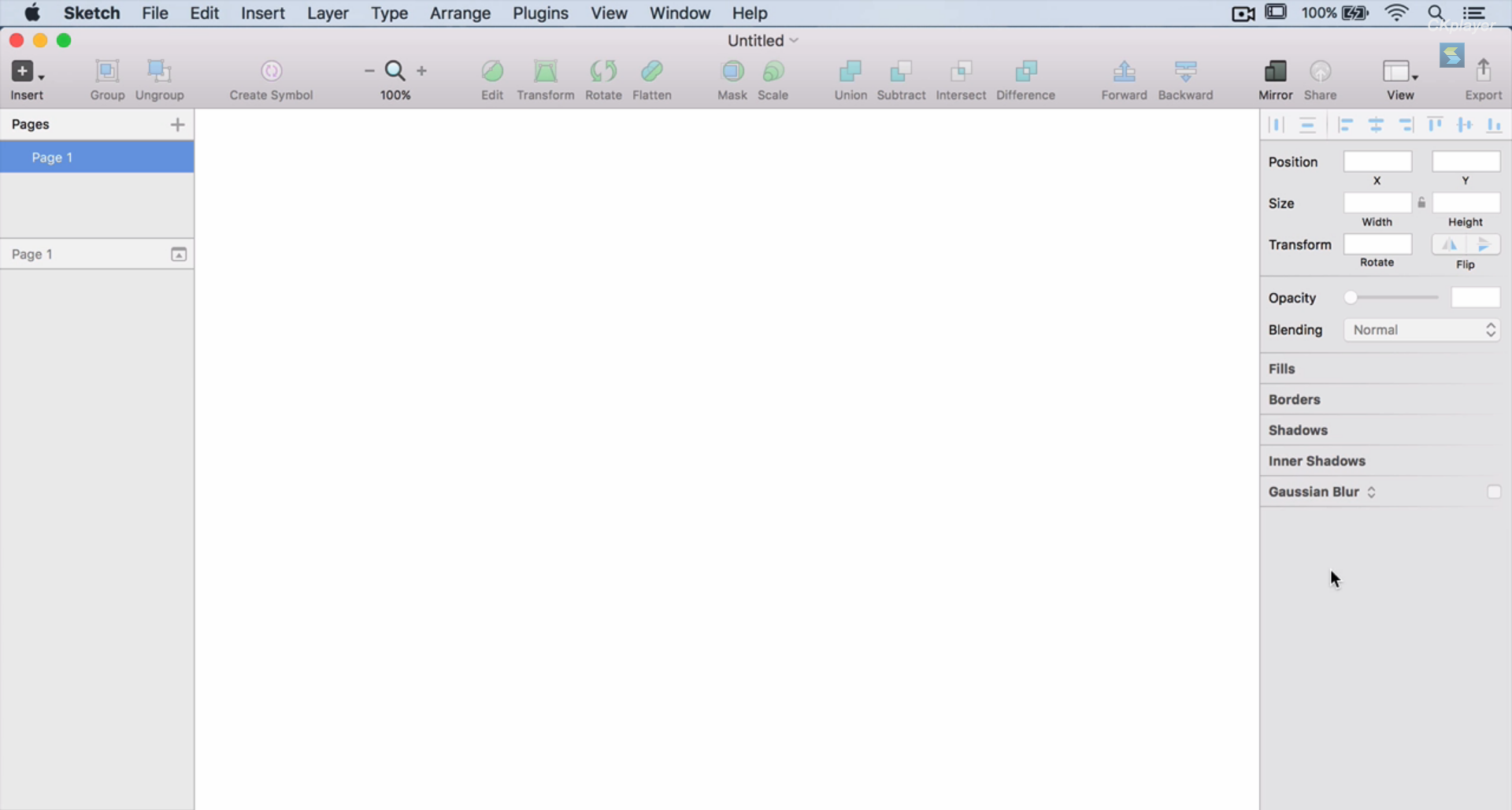Select the Edit tool
Screen dimensions: 1512x810
(492, 71)
